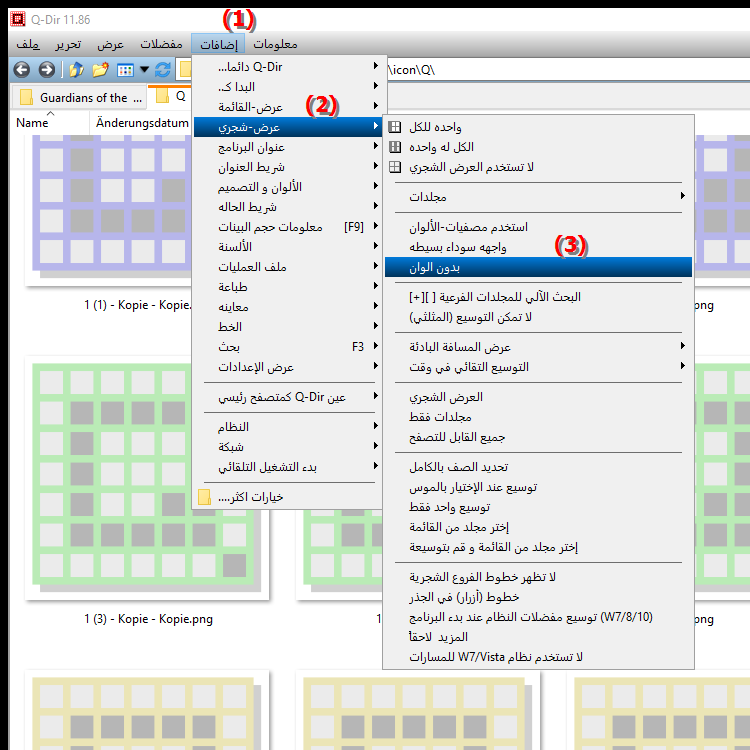Open طباعة submenu
The image size is (750, 750).
point(288,287)
